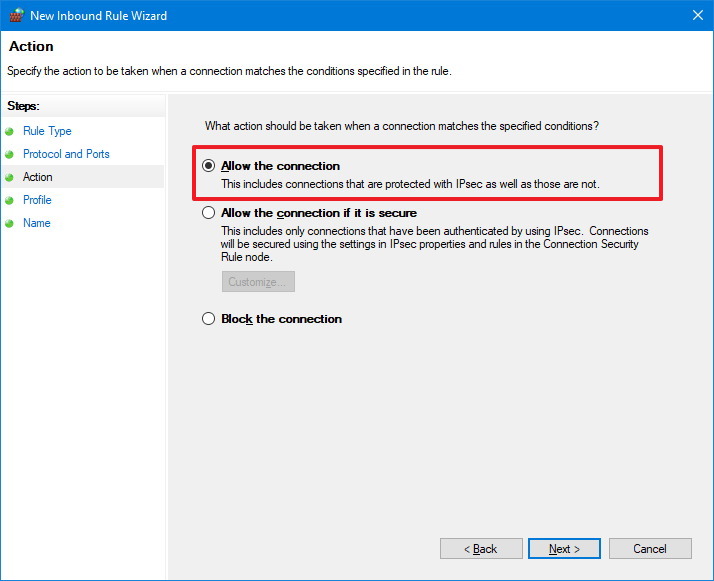
Task: Click the firewall wizard title bar icon
Action: click(x=14, y=15)
